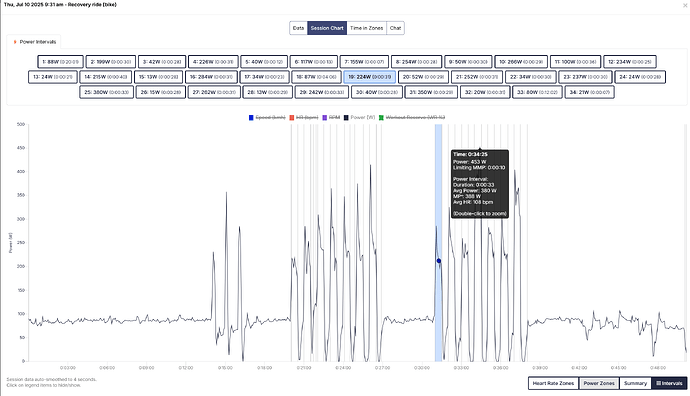Toggle the Intervals button with list icon
This screenshot has width=690, height=396.
[669, 383]
